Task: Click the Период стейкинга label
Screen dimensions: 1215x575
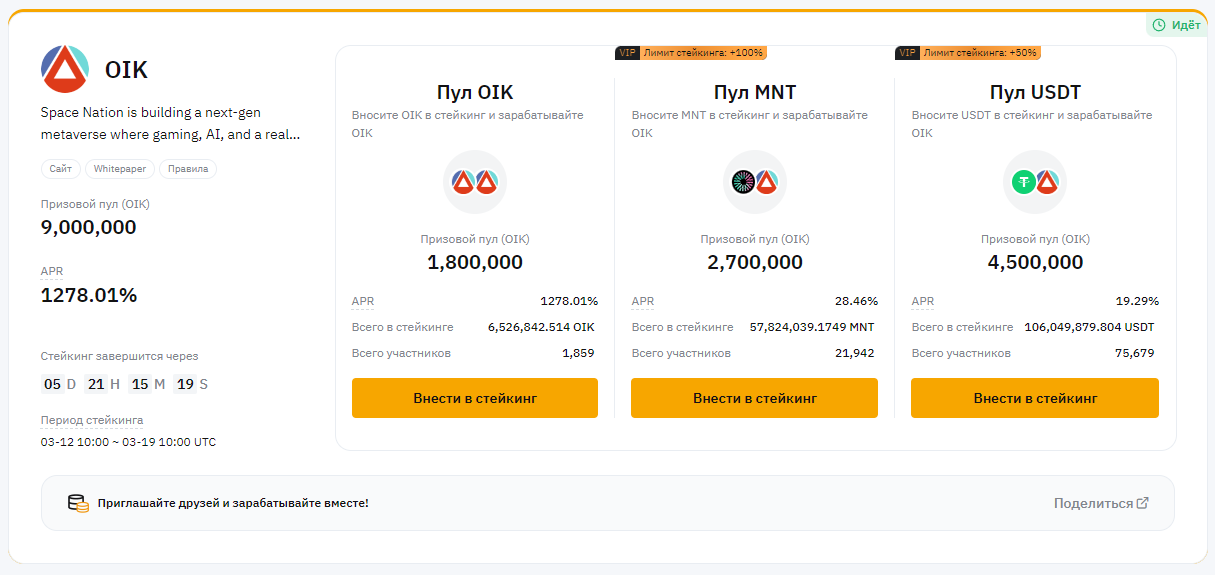Action: click(92, 420)
